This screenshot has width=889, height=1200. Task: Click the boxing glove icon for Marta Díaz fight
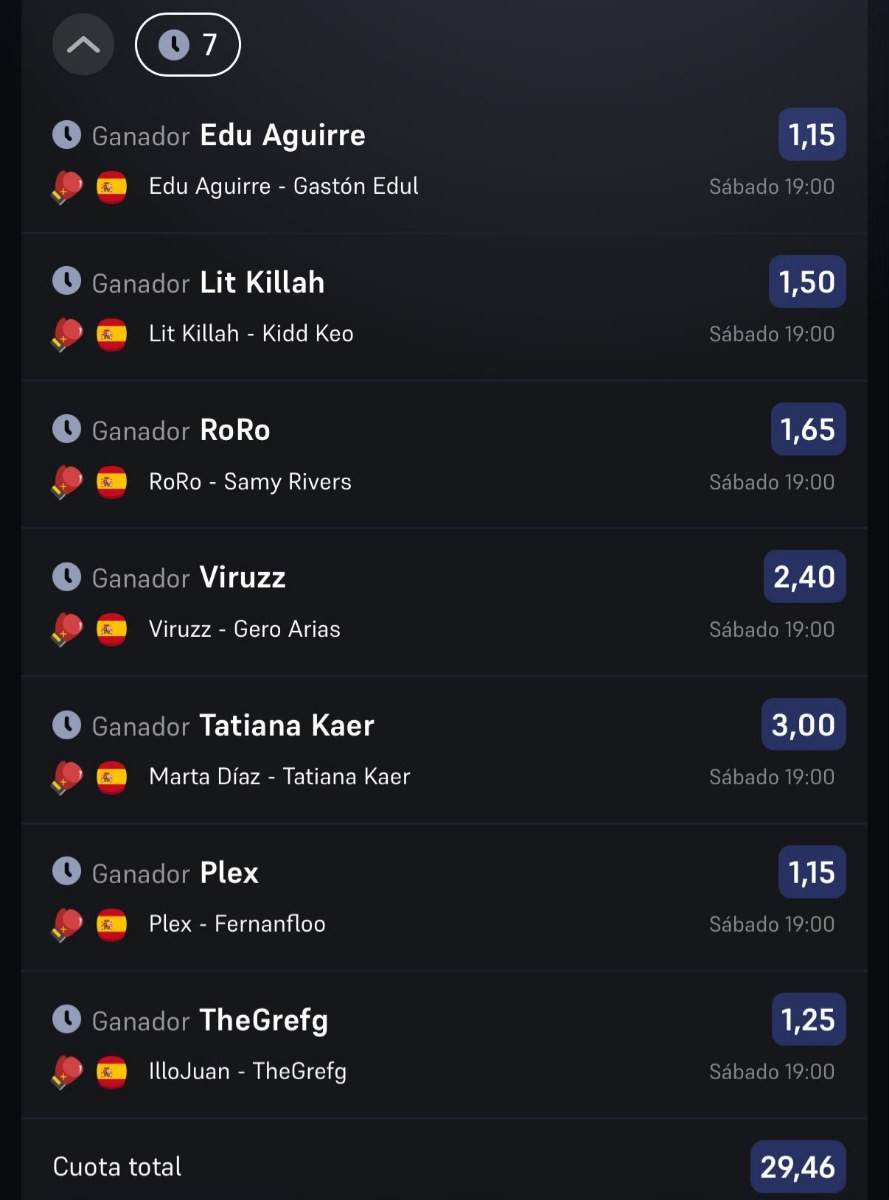[67, 777]
